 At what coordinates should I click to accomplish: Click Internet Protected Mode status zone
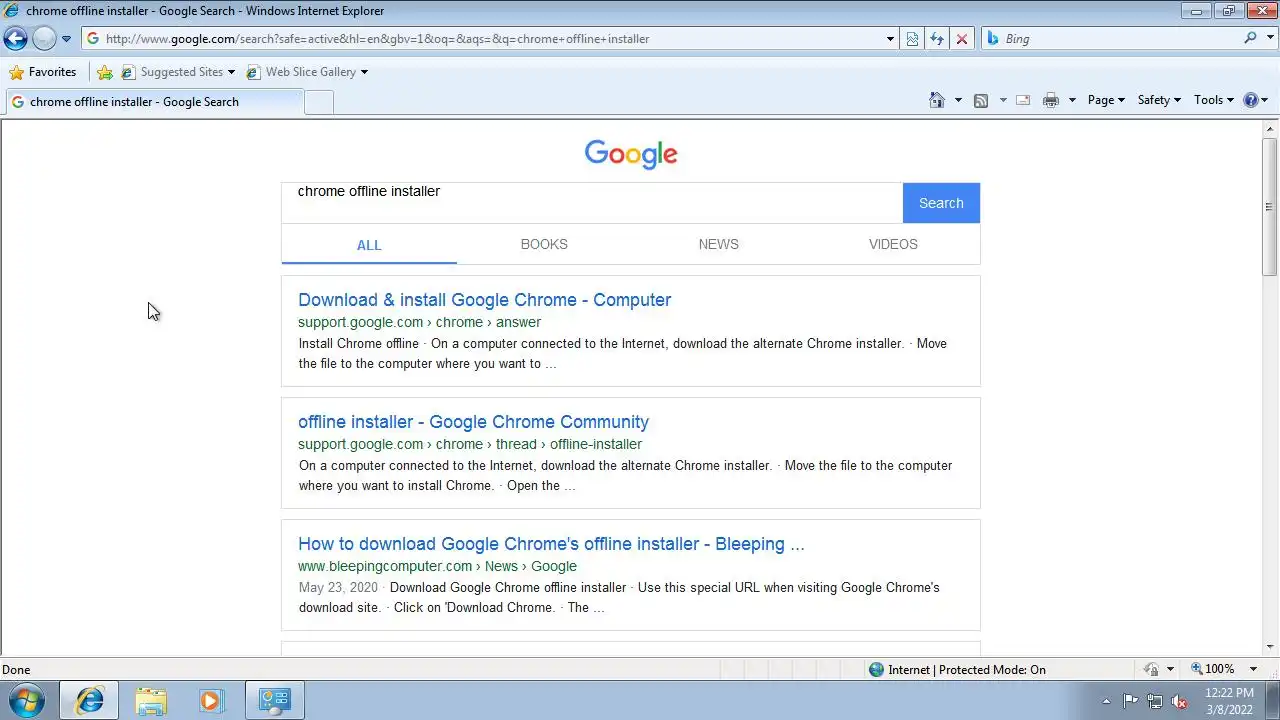click(x=957, y=670)
